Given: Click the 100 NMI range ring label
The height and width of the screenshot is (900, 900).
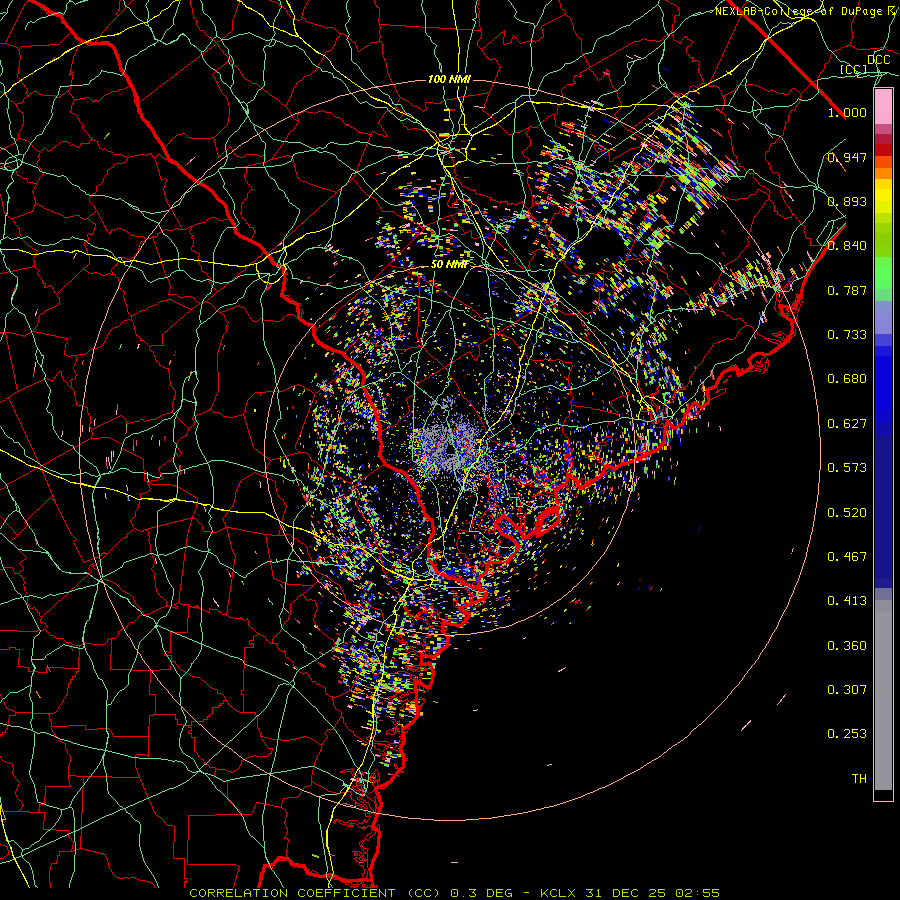Looking at the screenshot, I should pyautogui.click(x=449, y=79).
